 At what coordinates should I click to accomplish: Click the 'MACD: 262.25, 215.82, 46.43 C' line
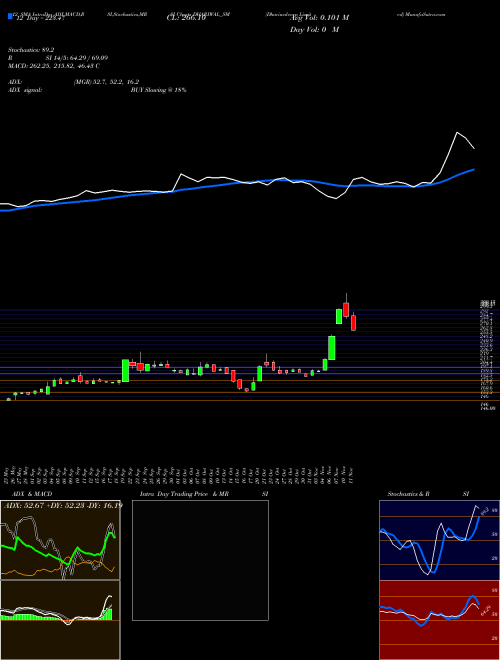pos(54,66)
